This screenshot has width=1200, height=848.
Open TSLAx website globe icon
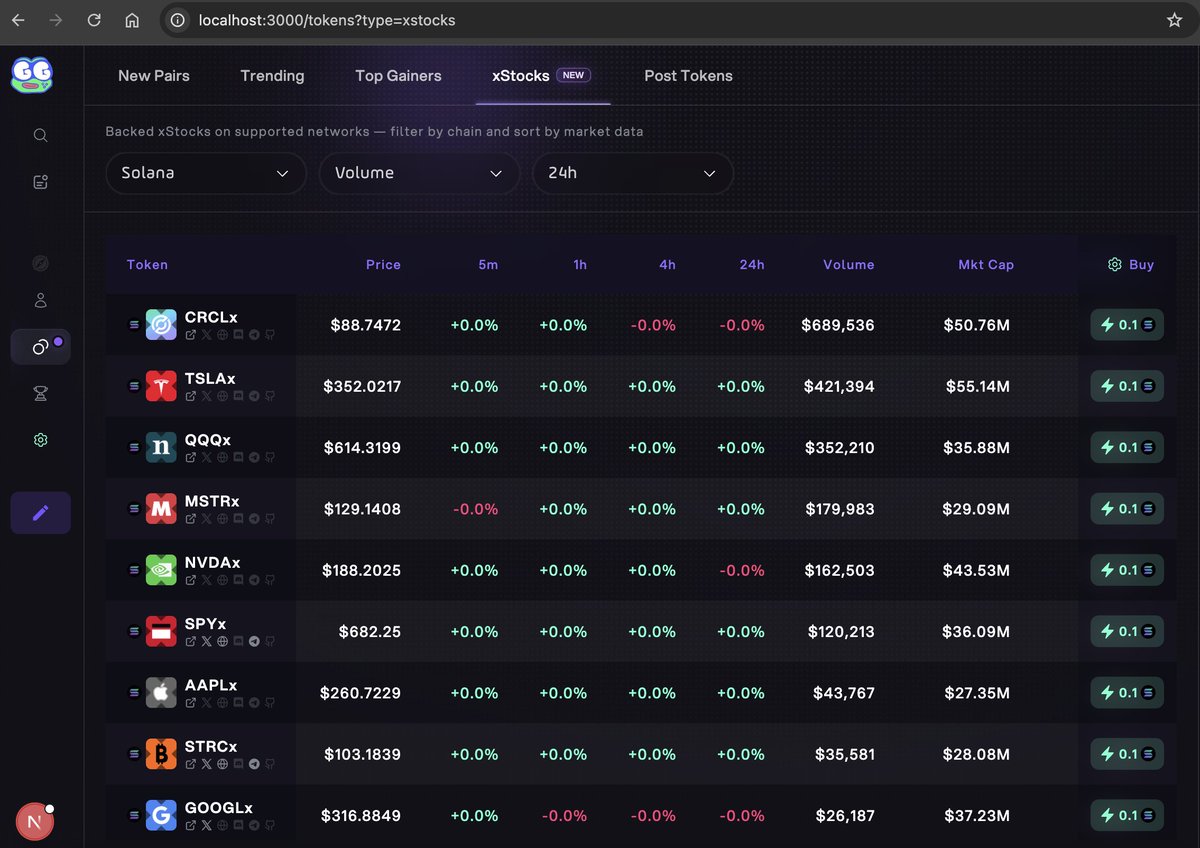point(223,396)
